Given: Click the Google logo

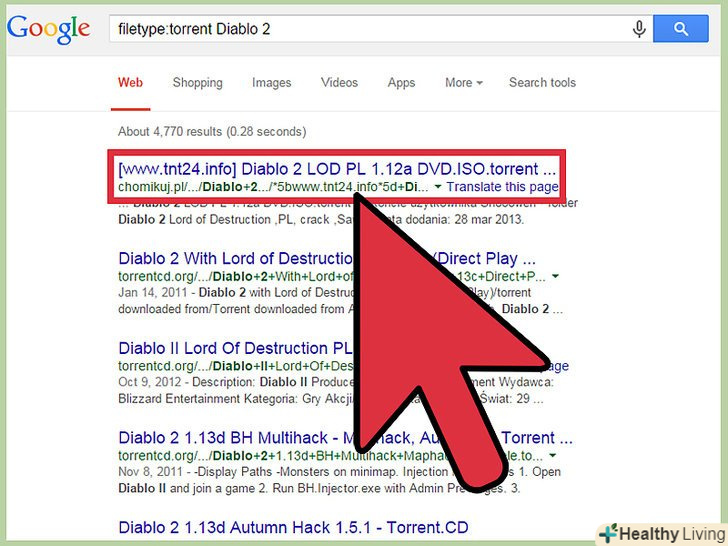Looking at the screenshot, I should click(x=48, y=30).
